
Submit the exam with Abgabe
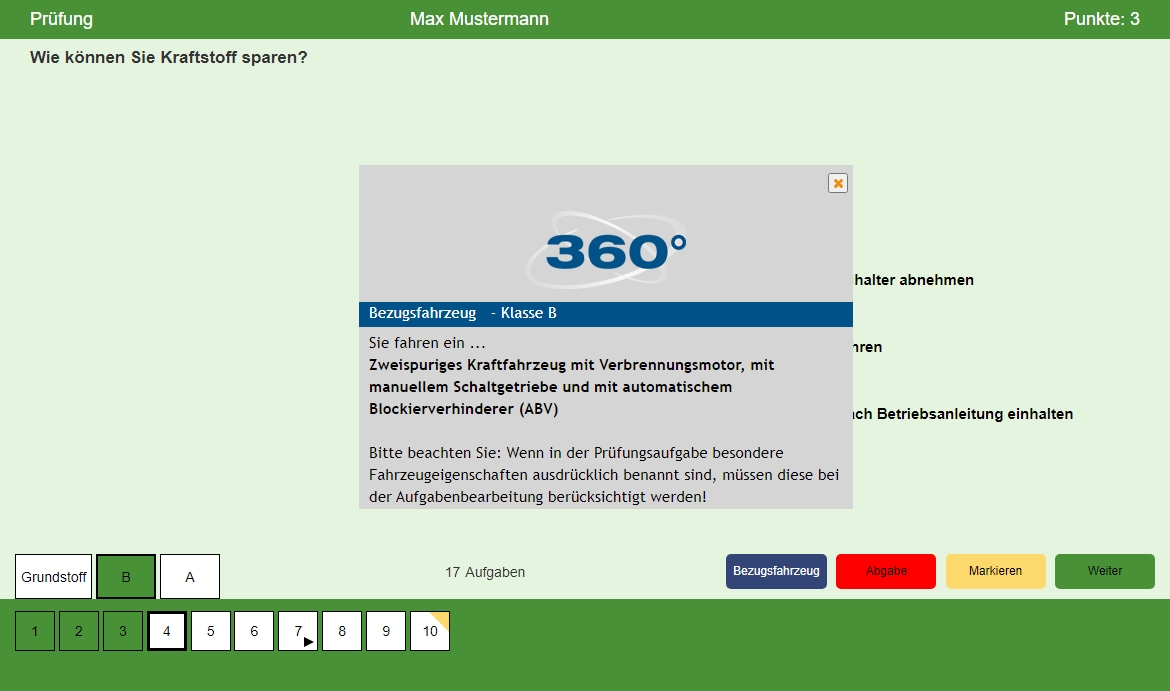point(886,571)
